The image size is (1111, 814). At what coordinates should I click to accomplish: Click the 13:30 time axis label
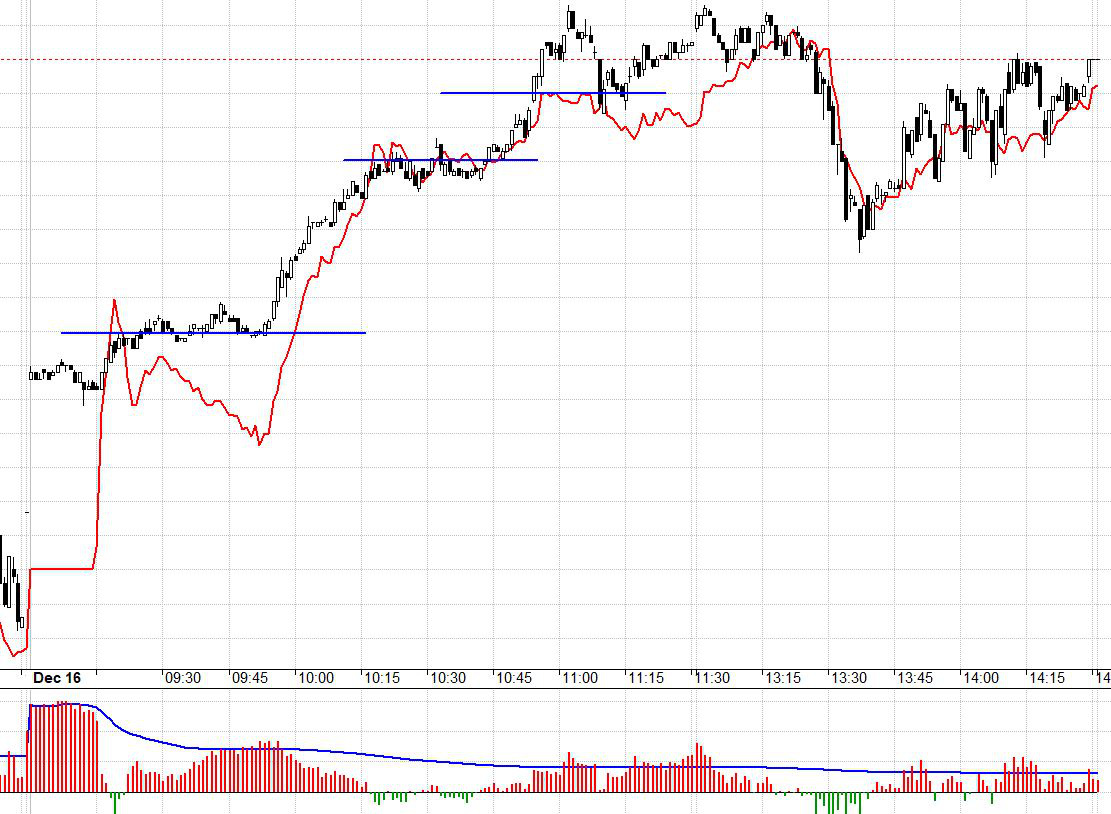849,678
